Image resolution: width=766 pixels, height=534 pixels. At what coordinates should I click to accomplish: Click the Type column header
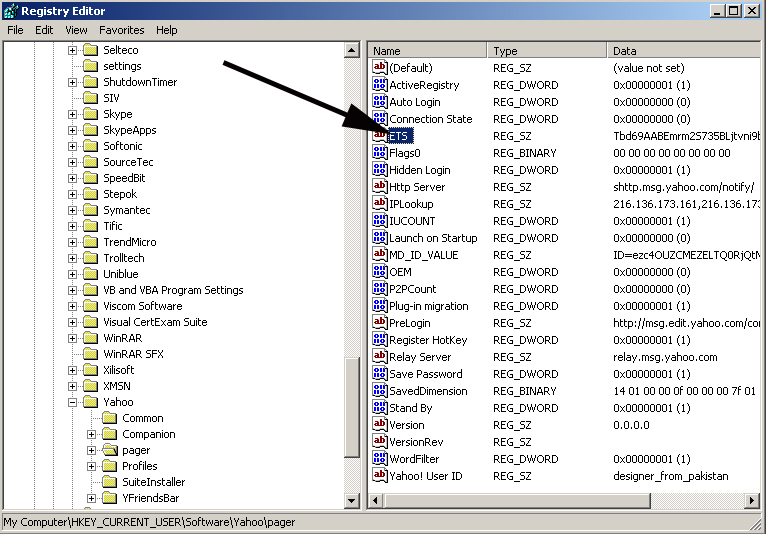[546, 50]
